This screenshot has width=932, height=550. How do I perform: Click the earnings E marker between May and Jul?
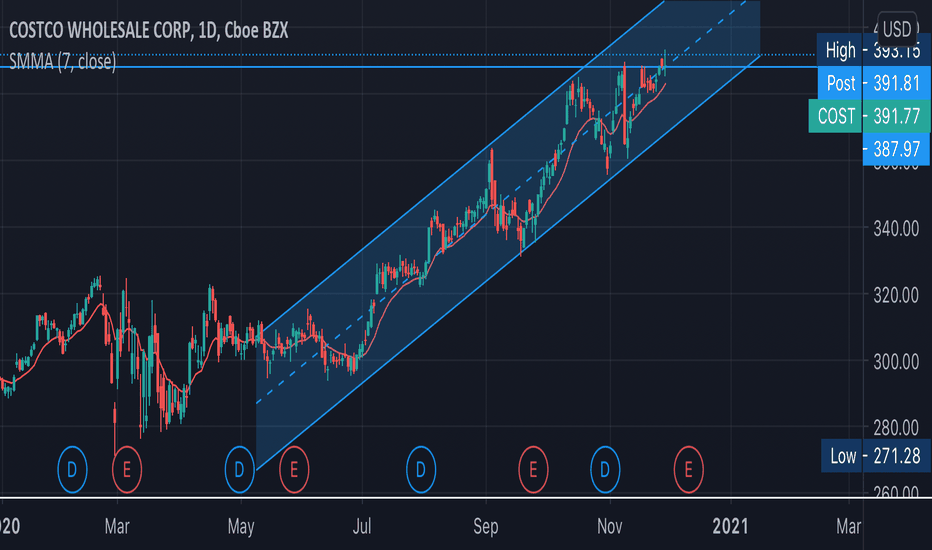click(294, 470)
